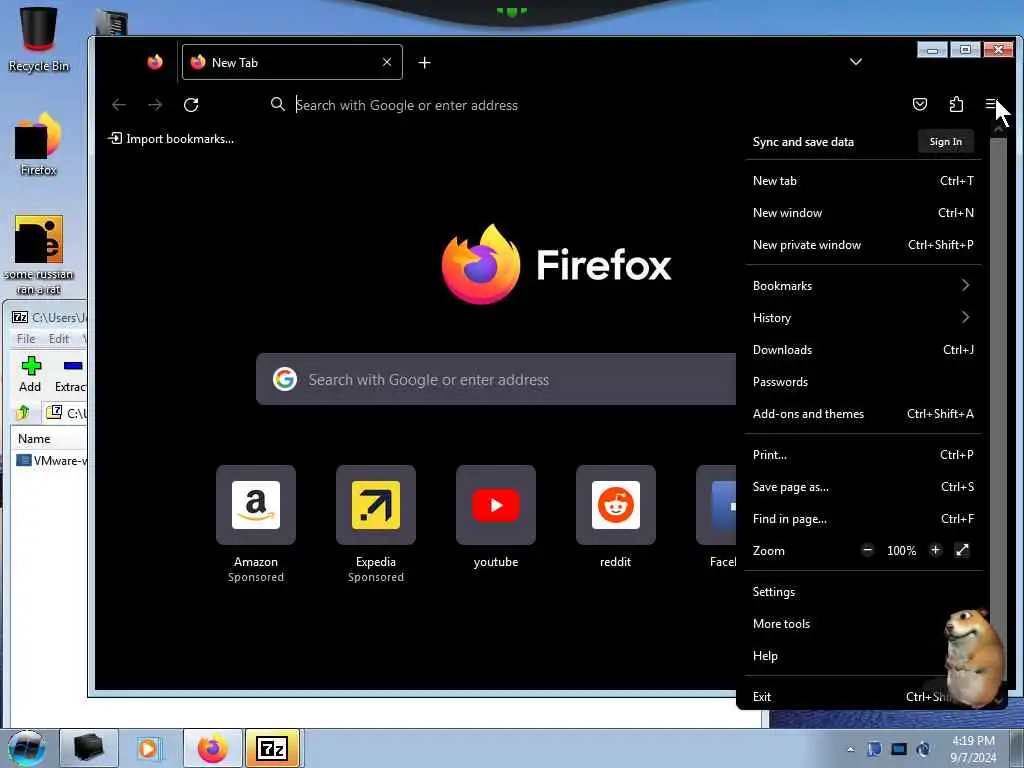Click the black box taskbar icon

pos(89,748)
